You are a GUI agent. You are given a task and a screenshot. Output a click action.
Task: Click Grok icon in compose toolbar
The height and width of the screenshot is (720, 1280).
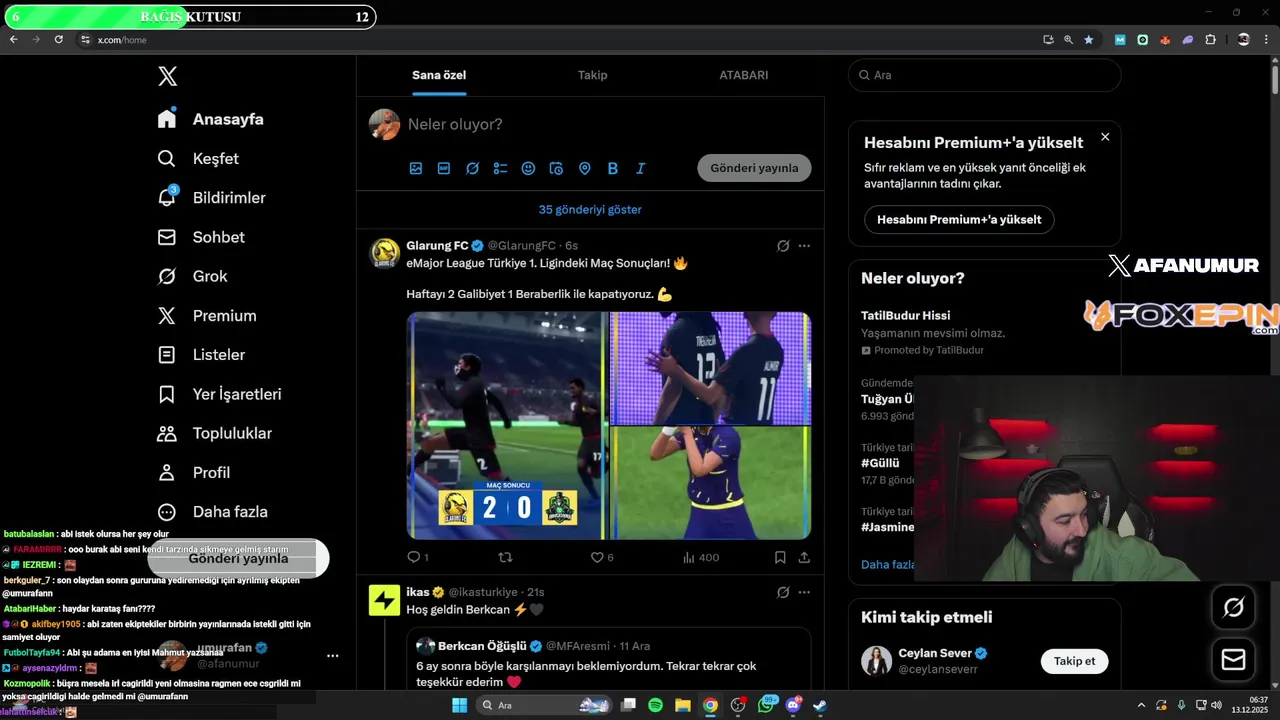point(472,168)
